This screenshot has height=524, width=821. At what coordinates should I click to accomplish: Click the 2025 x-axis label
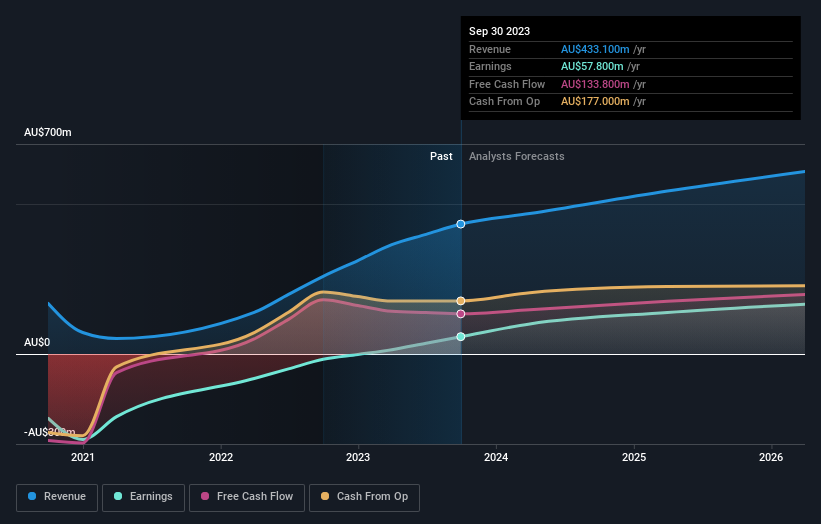pos(634,457)
